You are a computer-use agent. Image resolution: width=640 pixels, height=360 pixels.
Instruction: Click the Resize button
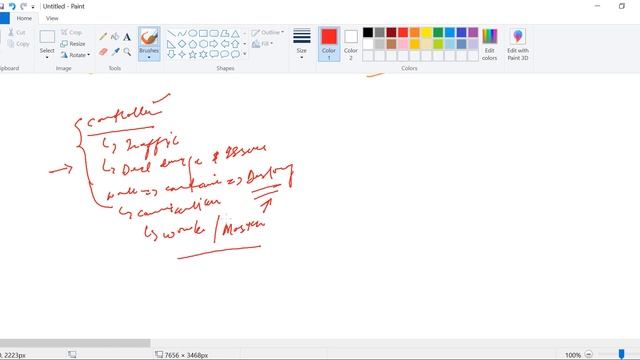tap(73, 44)
